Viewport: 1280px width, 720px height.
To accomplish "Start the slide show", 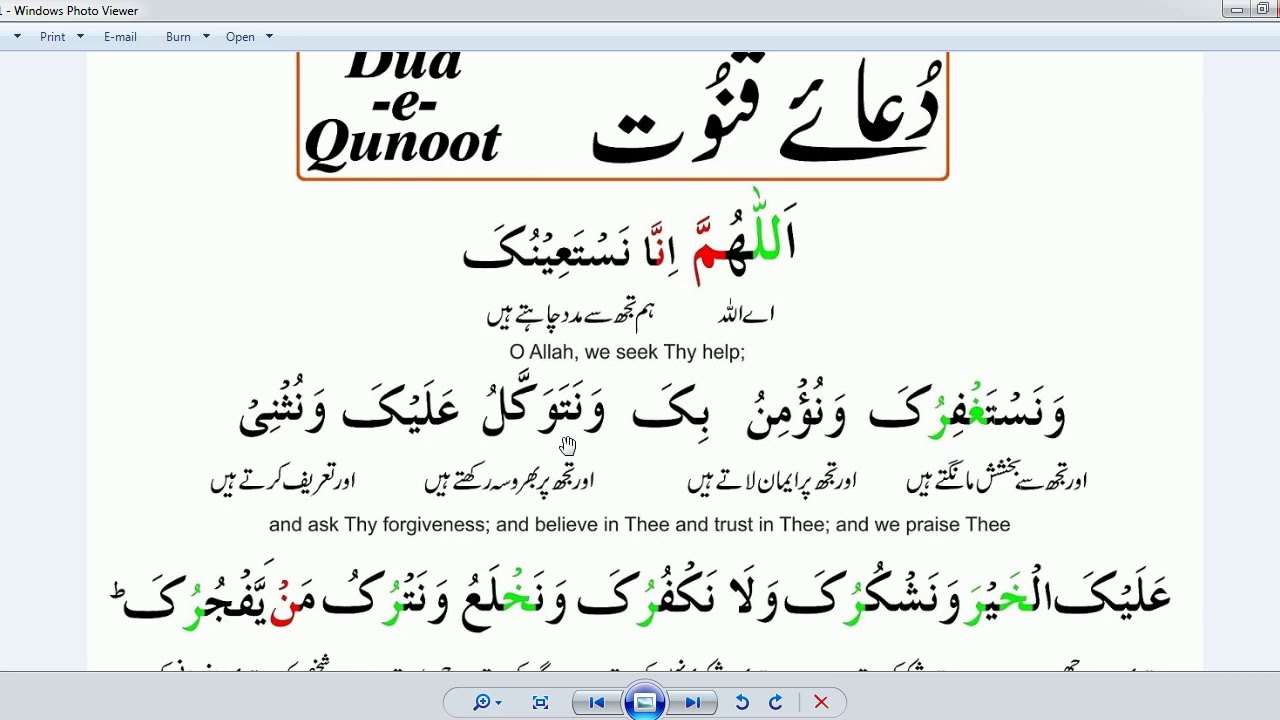I will point(645,703).
